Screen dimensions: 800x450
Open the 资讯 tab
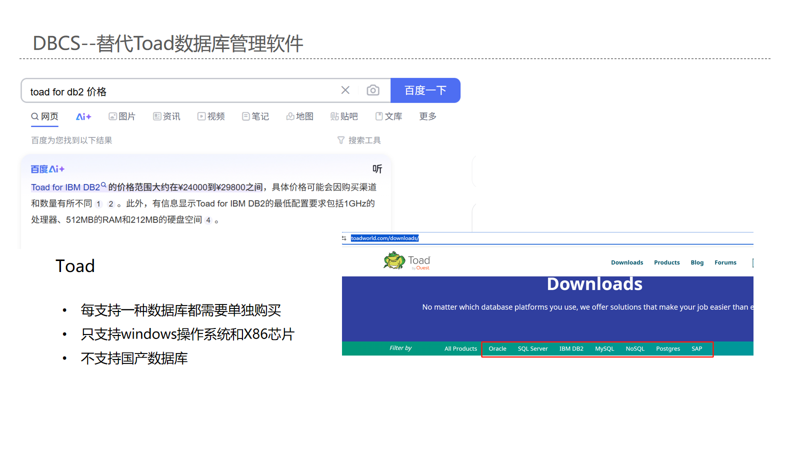point(166,116)
